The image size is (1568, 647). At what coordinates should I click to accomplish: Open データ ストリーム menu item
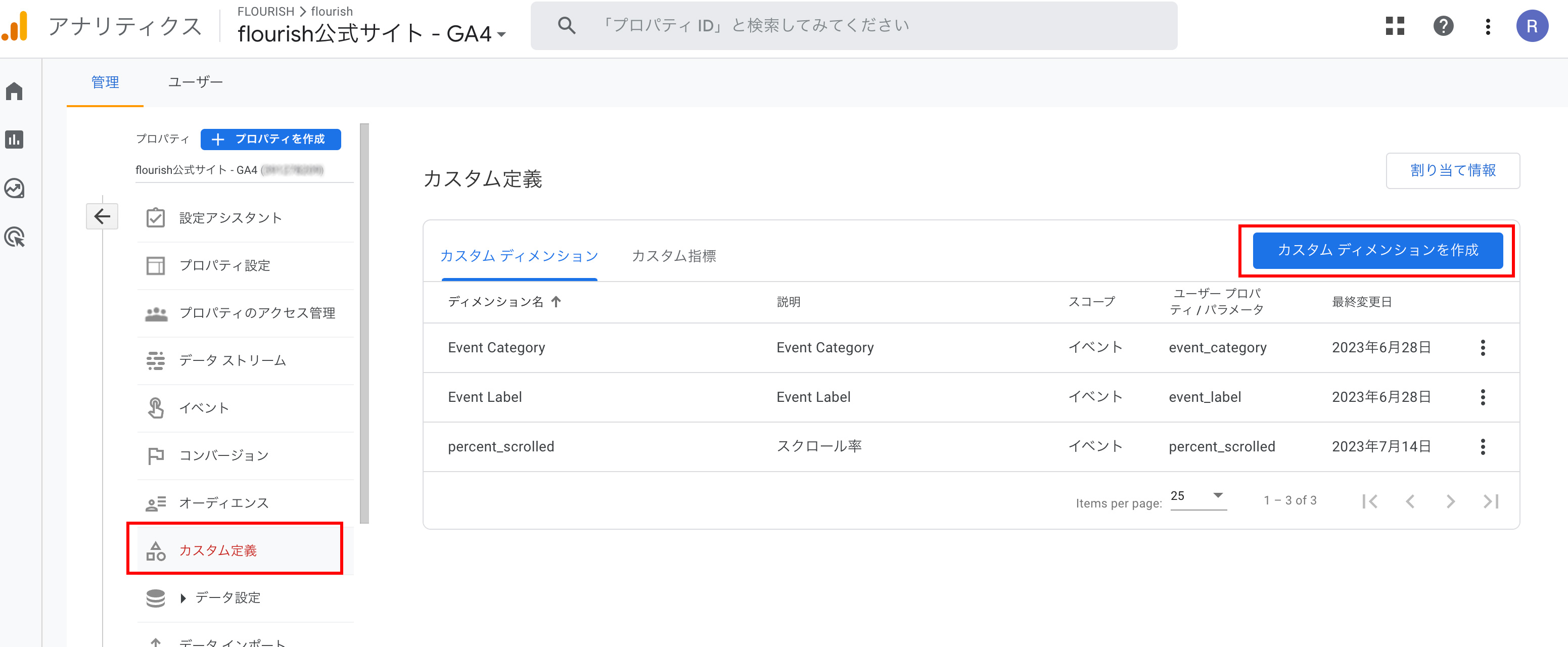tap(245, 360)
